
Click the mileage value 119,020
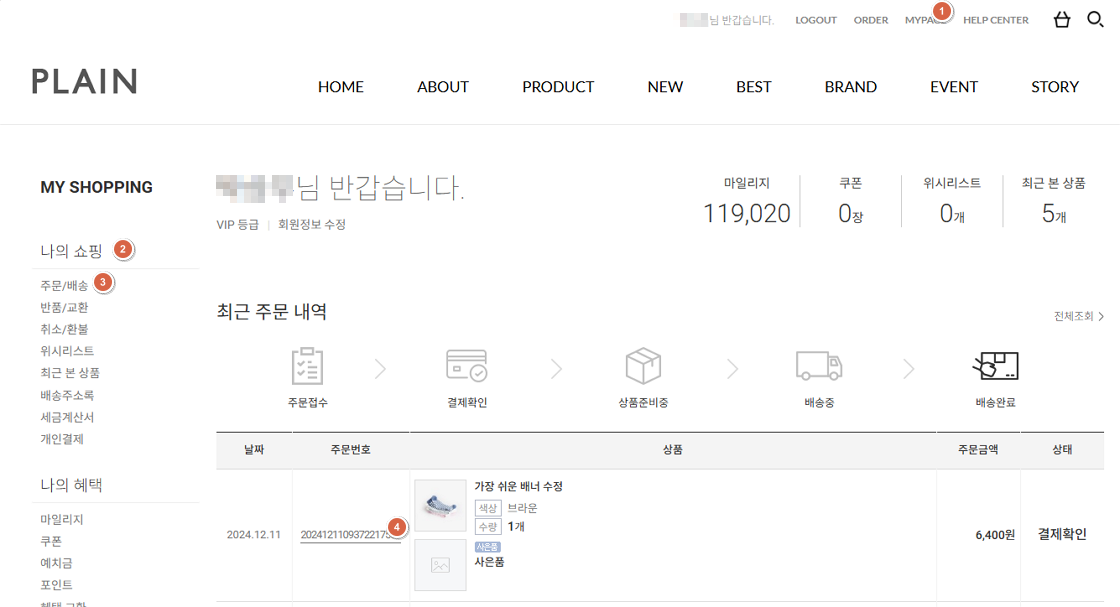click(746, 214)
